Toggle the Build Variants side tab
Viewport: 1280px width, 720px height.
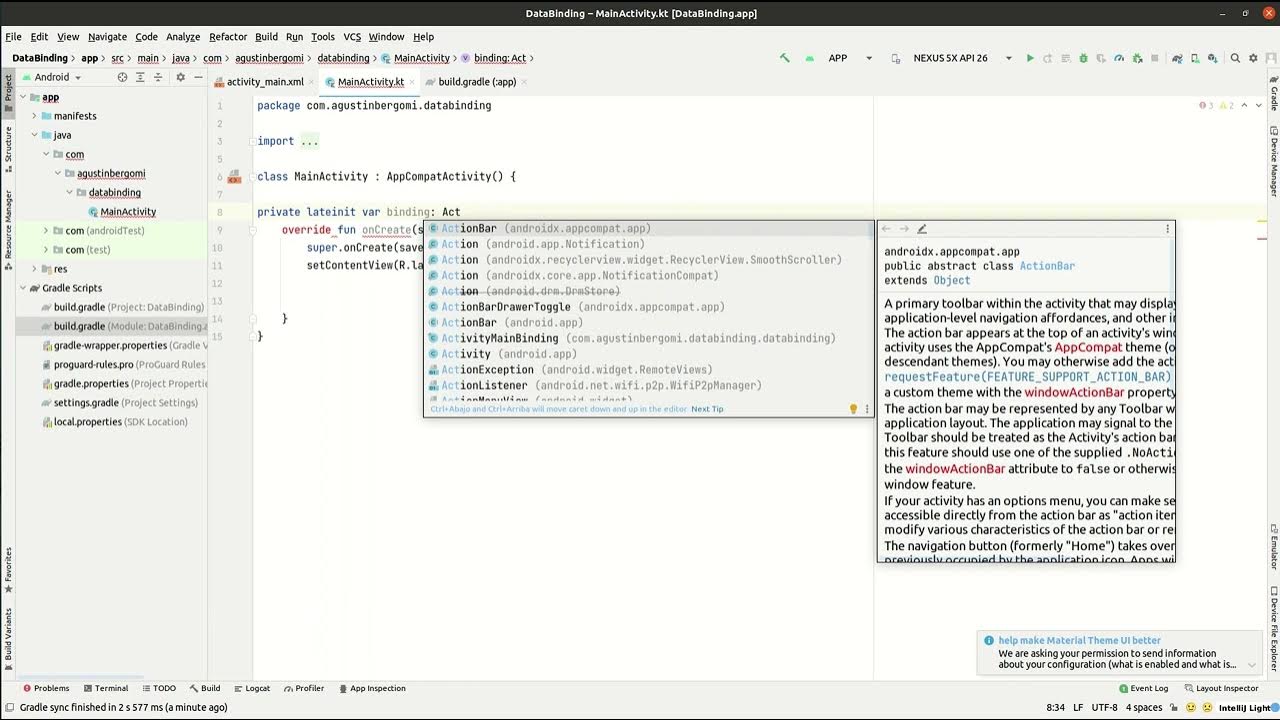[x=8, y=639]
